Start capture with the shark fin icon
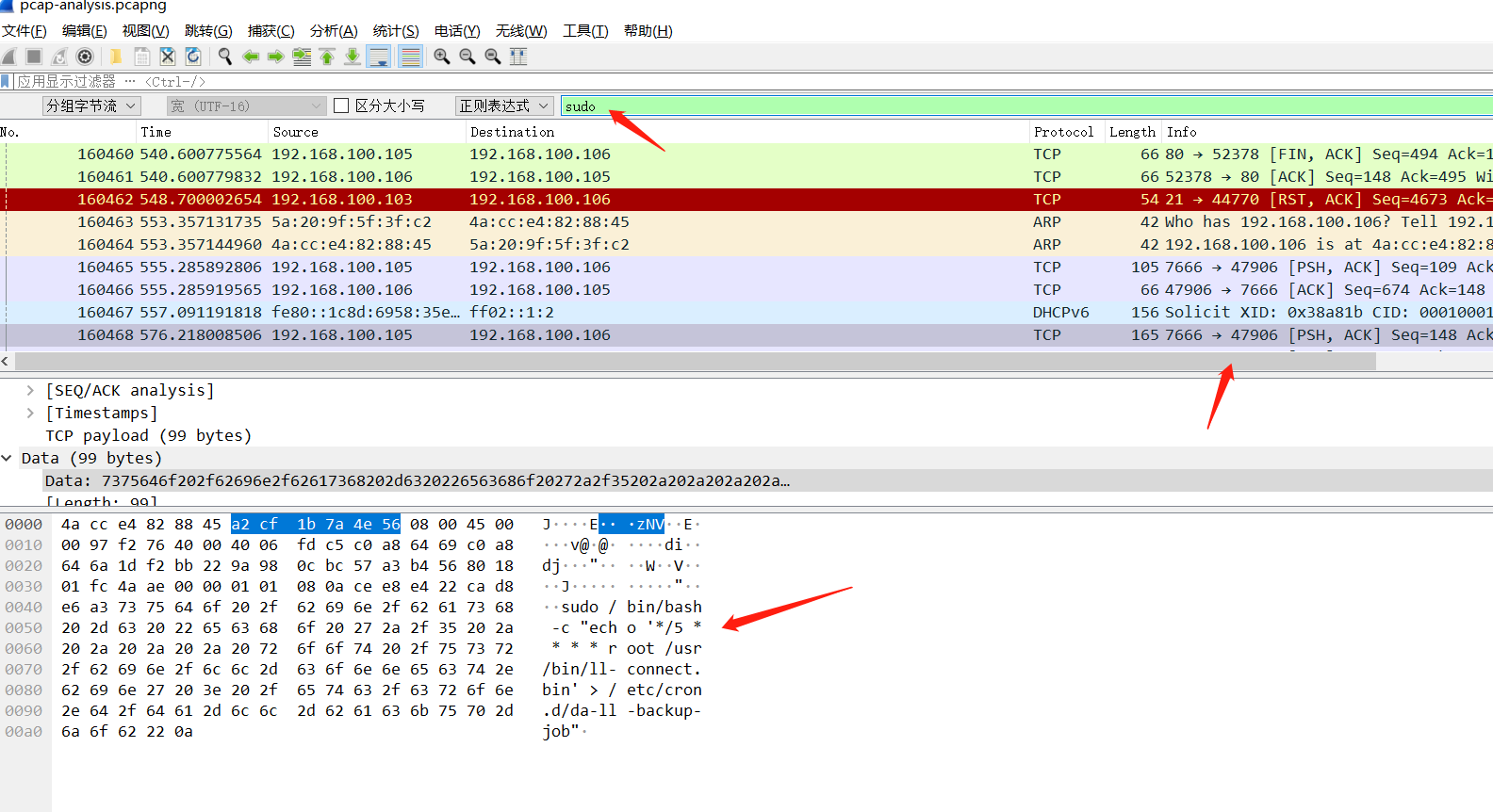The width and height of the screenshot is (1493, 812). coord(9,57)
